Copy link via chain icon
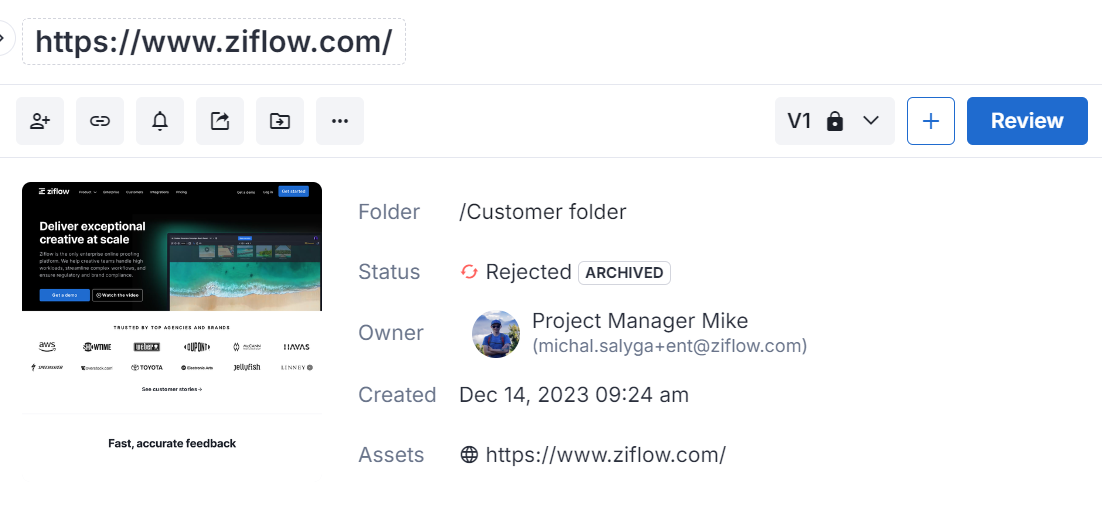1102x507 pixels. click(100, 121)
